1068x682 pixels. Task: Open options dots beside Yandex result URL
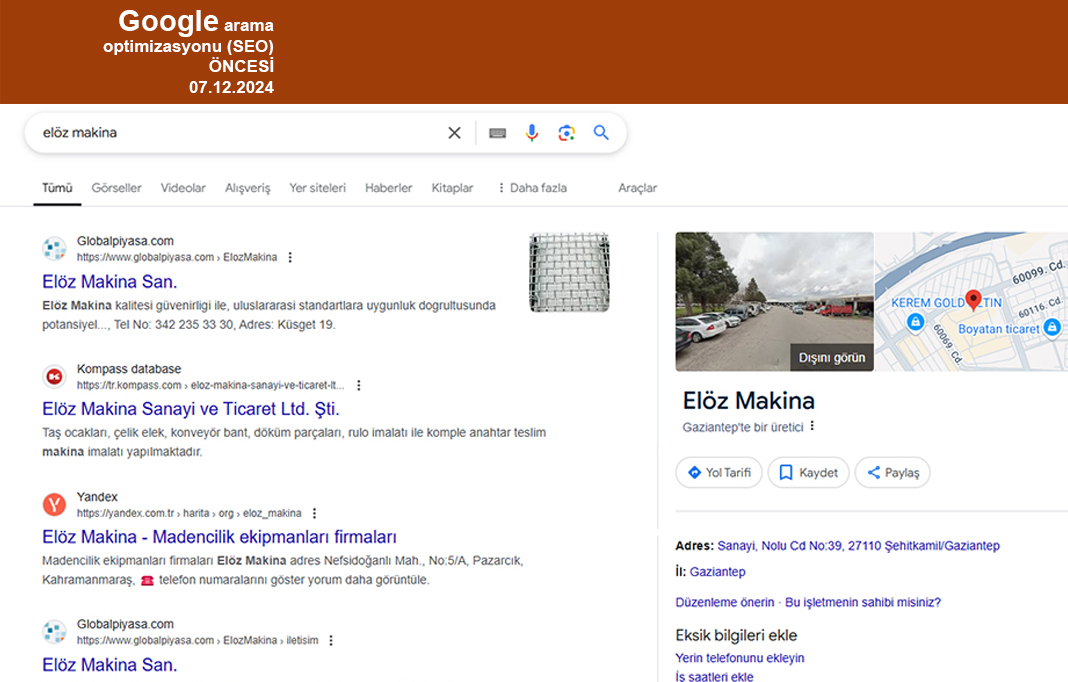[314, 513]
